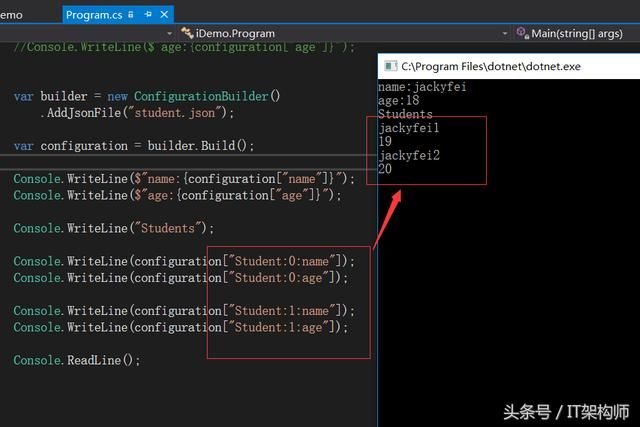Toggle pin on Program.cs tab
The image size is (640, 427).
(x=148, y=15)
